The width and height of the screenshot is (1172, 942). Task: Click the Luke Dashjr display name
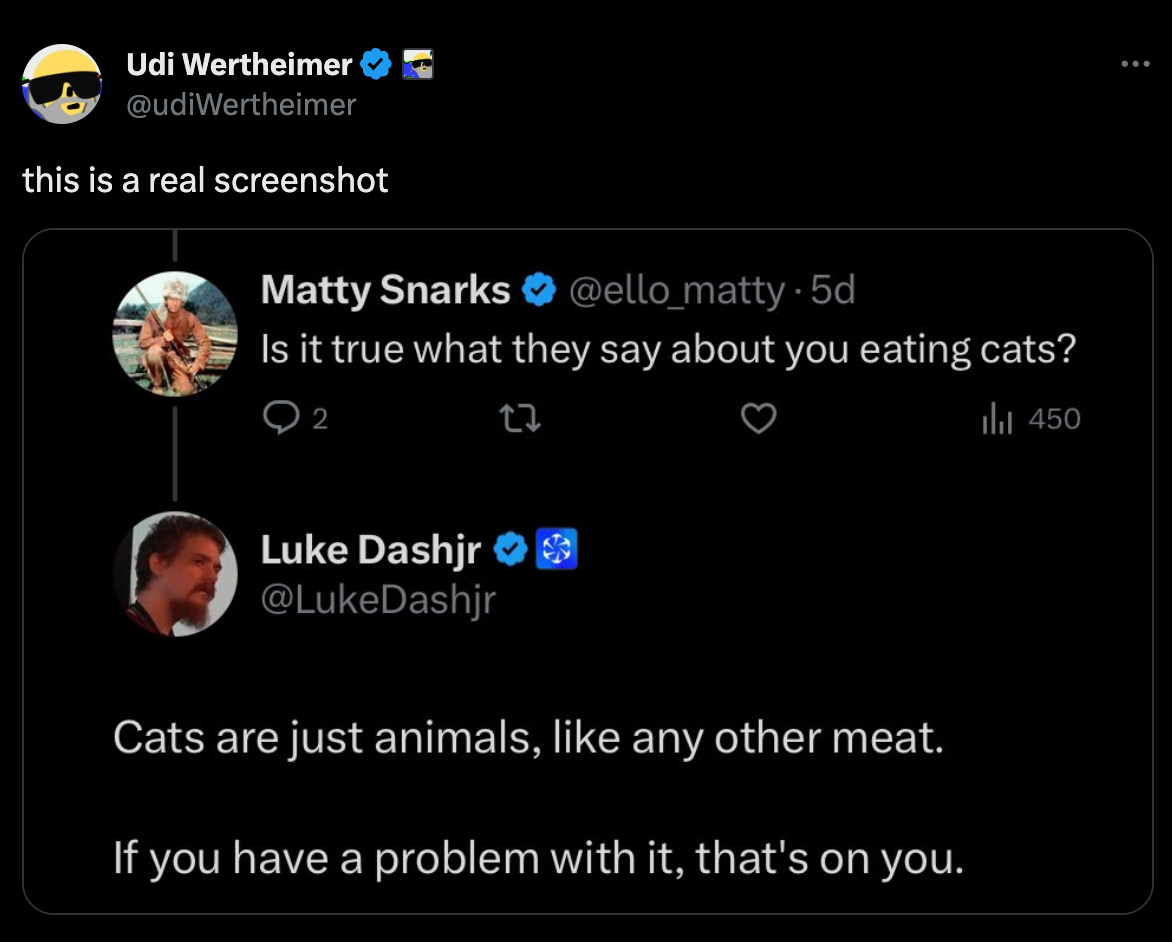[372, 549]
